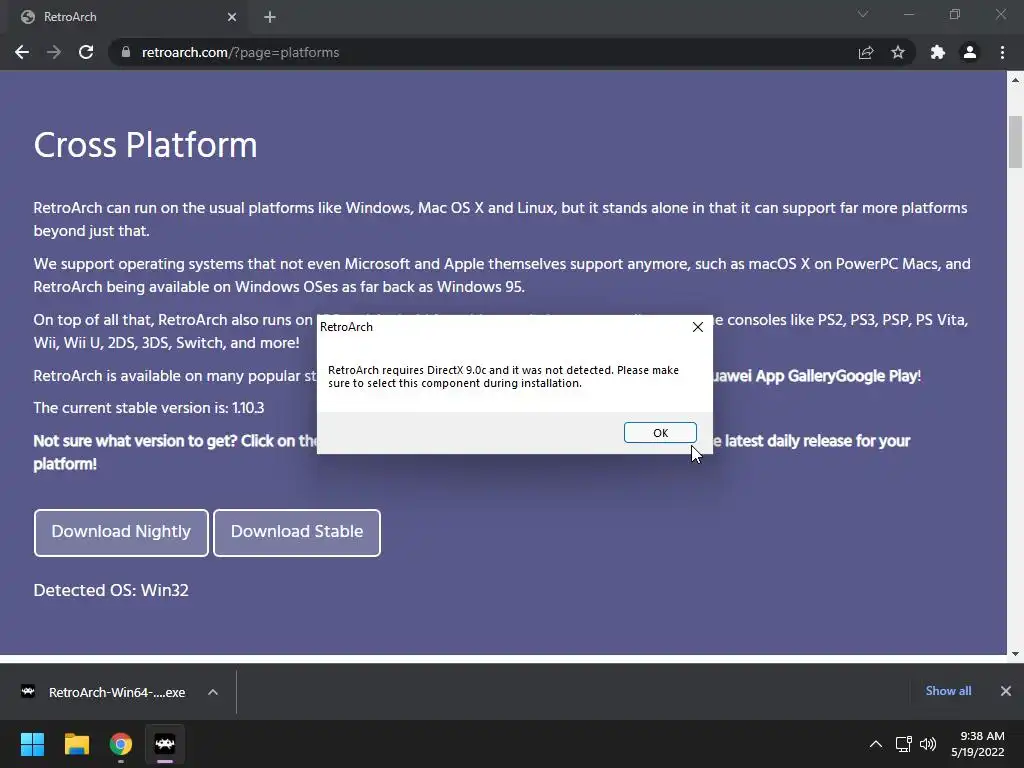Click the address bar showing retroarch.com
This screenshot has width=1024, height=768.
coord(483,52)
